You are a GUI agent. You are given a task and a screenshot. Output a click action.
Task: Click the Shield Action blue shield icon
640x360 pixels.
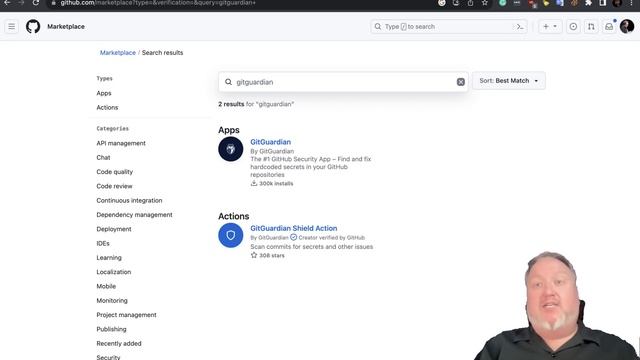point(231,235)
